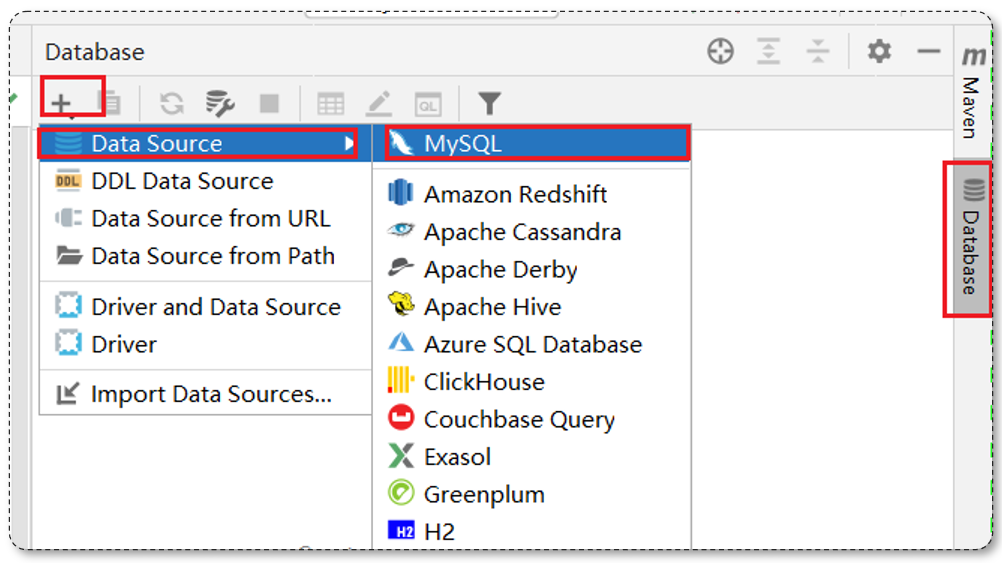Viewport: 1002px width, 563px height.
Task: Hide the Database panel with the minimize dash
Action: 929,51
